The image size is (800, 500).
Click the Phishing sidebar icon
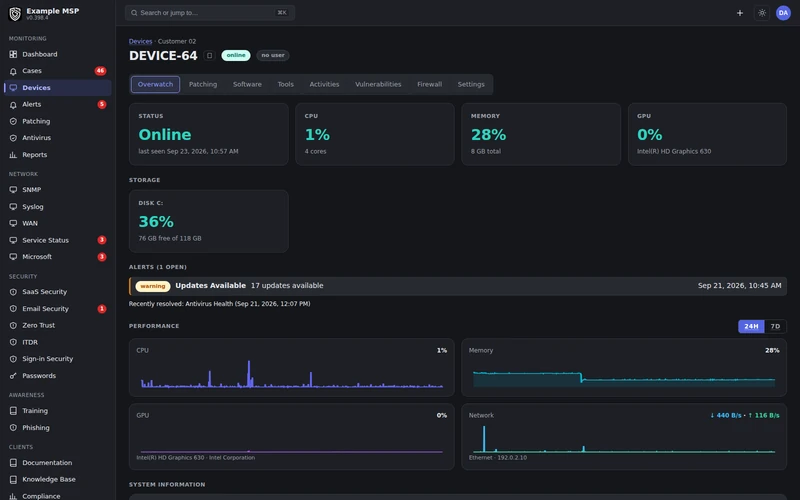pos(13,428)
